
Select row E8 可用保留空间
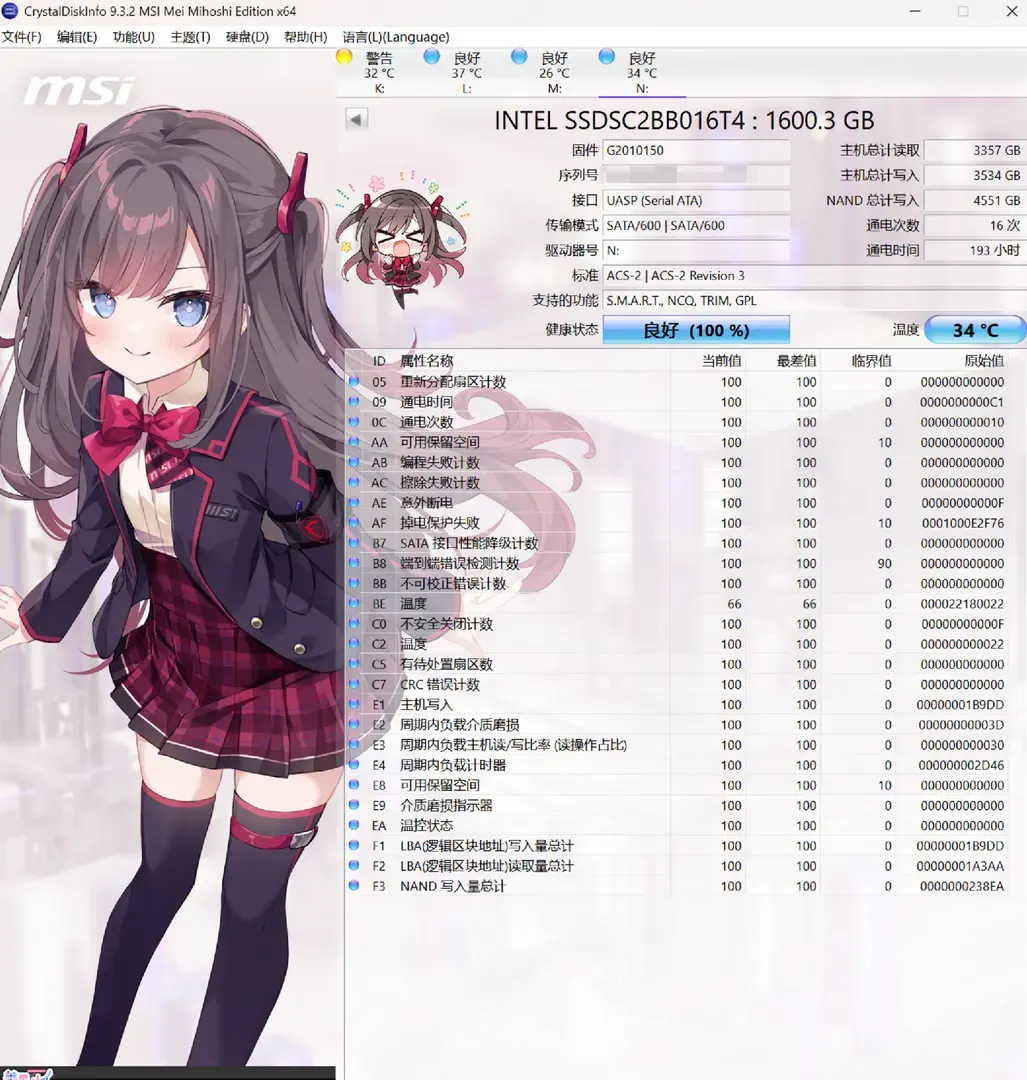pyautogui.click(x=678, y=785)
